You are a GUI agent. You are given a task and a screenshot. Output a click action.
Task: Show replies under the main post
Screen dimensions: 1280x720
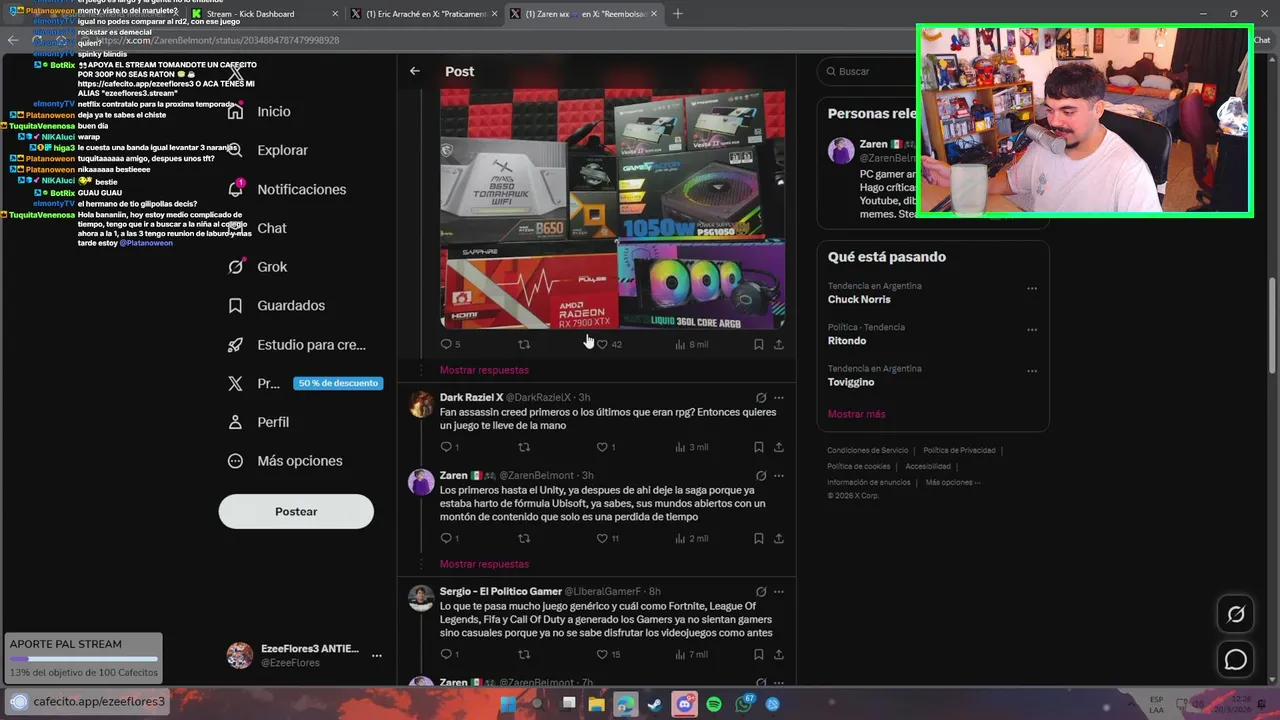click(x=484, y=370)
